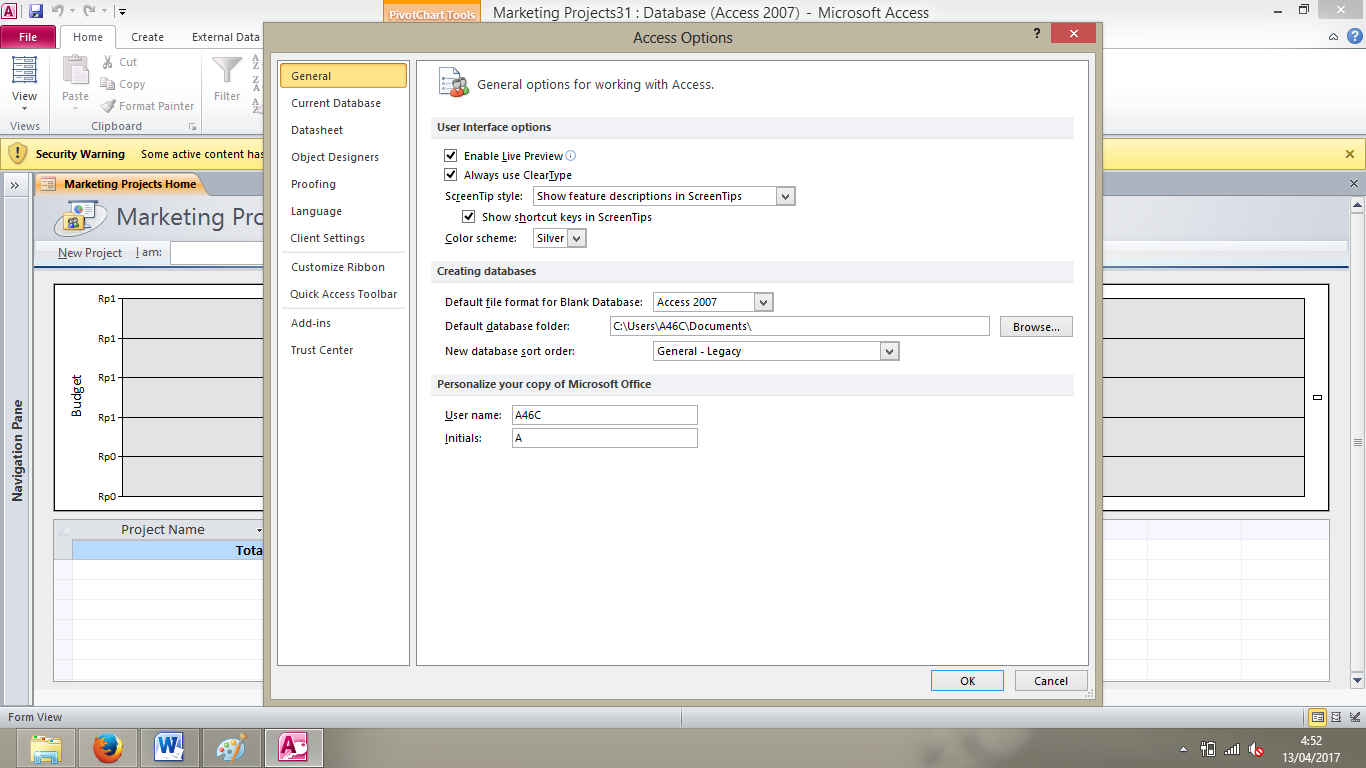Click the User name field

(x=604, y=415)
